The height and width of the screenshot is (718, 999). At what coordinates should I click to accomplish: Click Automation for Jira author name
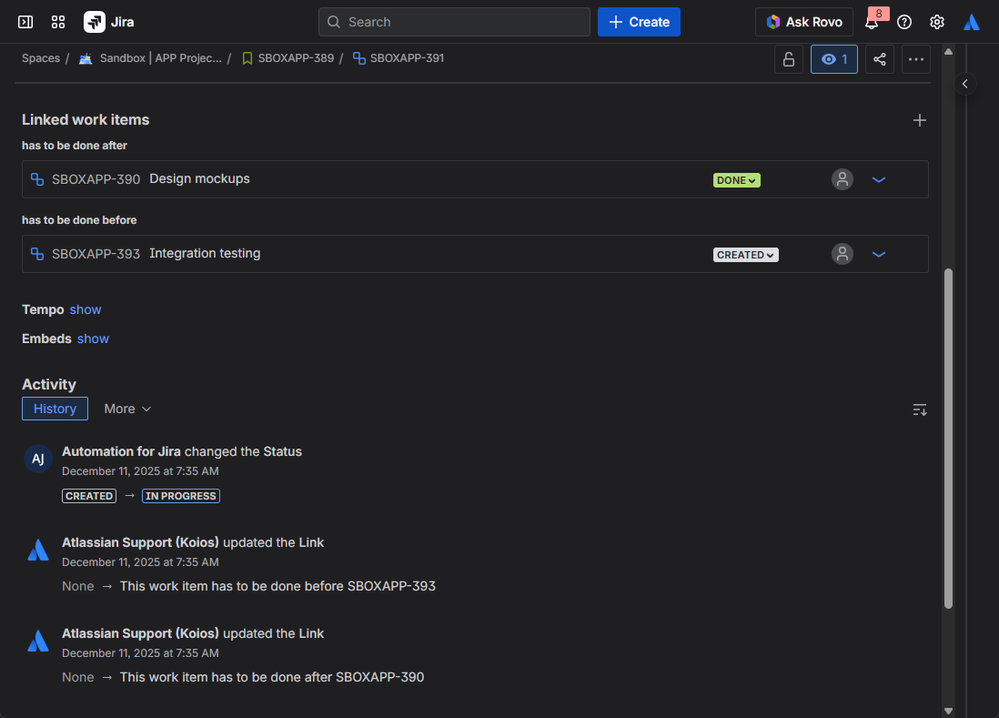coord(121,452)
